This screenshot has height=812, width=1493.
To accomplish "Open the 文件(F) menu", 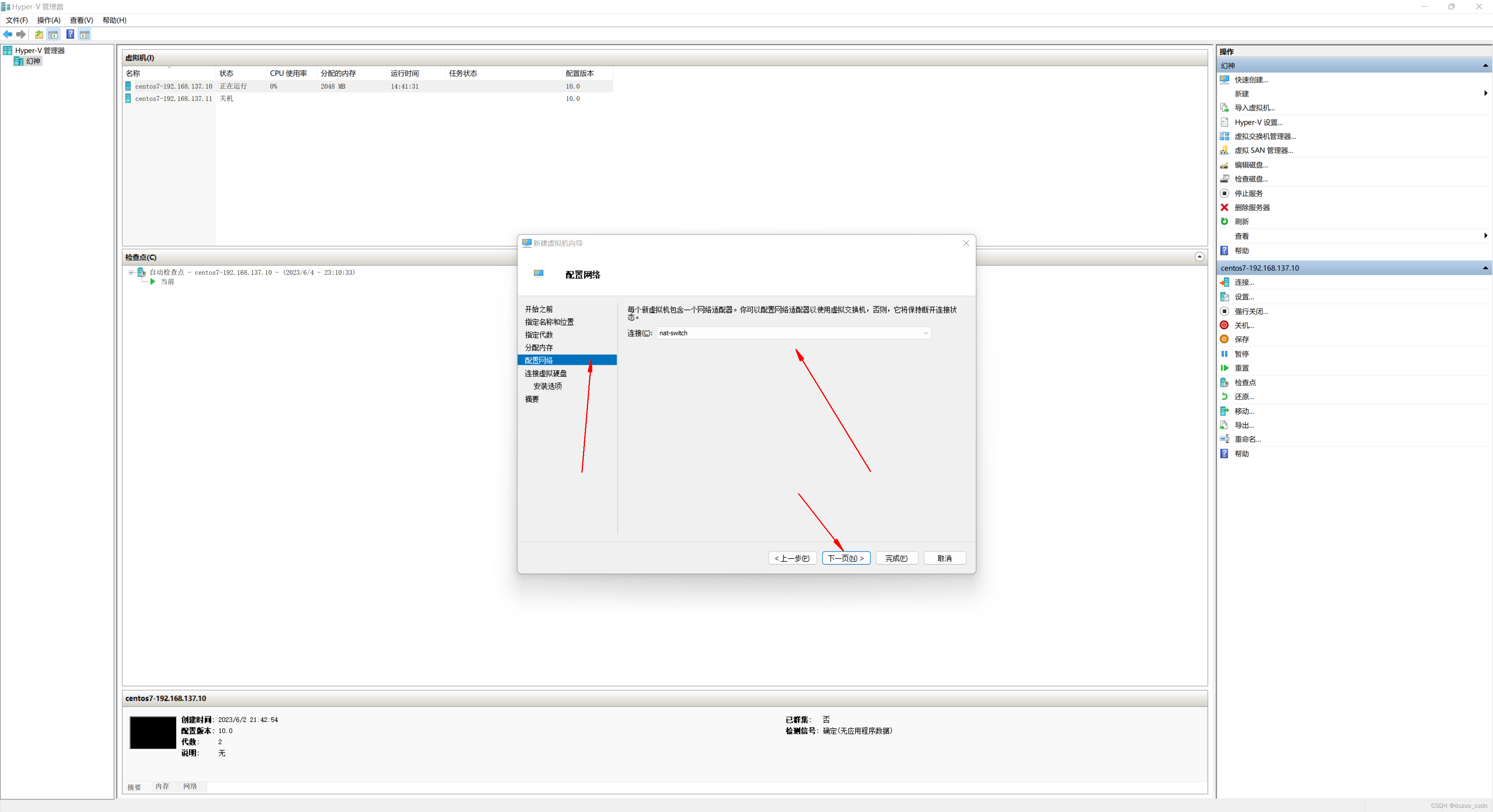I will (x=17, y=20).
